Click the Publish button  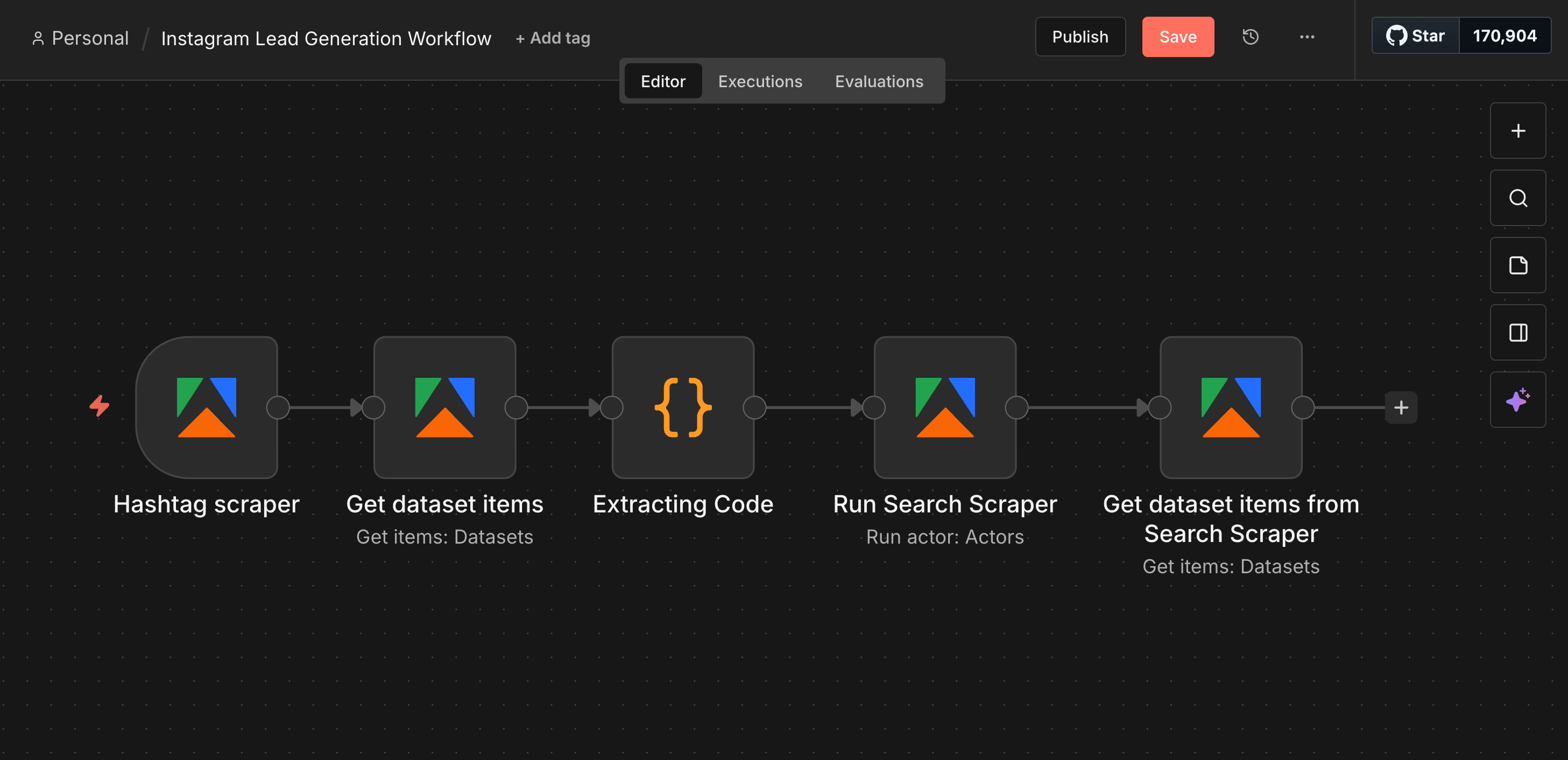tap(1080, 37)
